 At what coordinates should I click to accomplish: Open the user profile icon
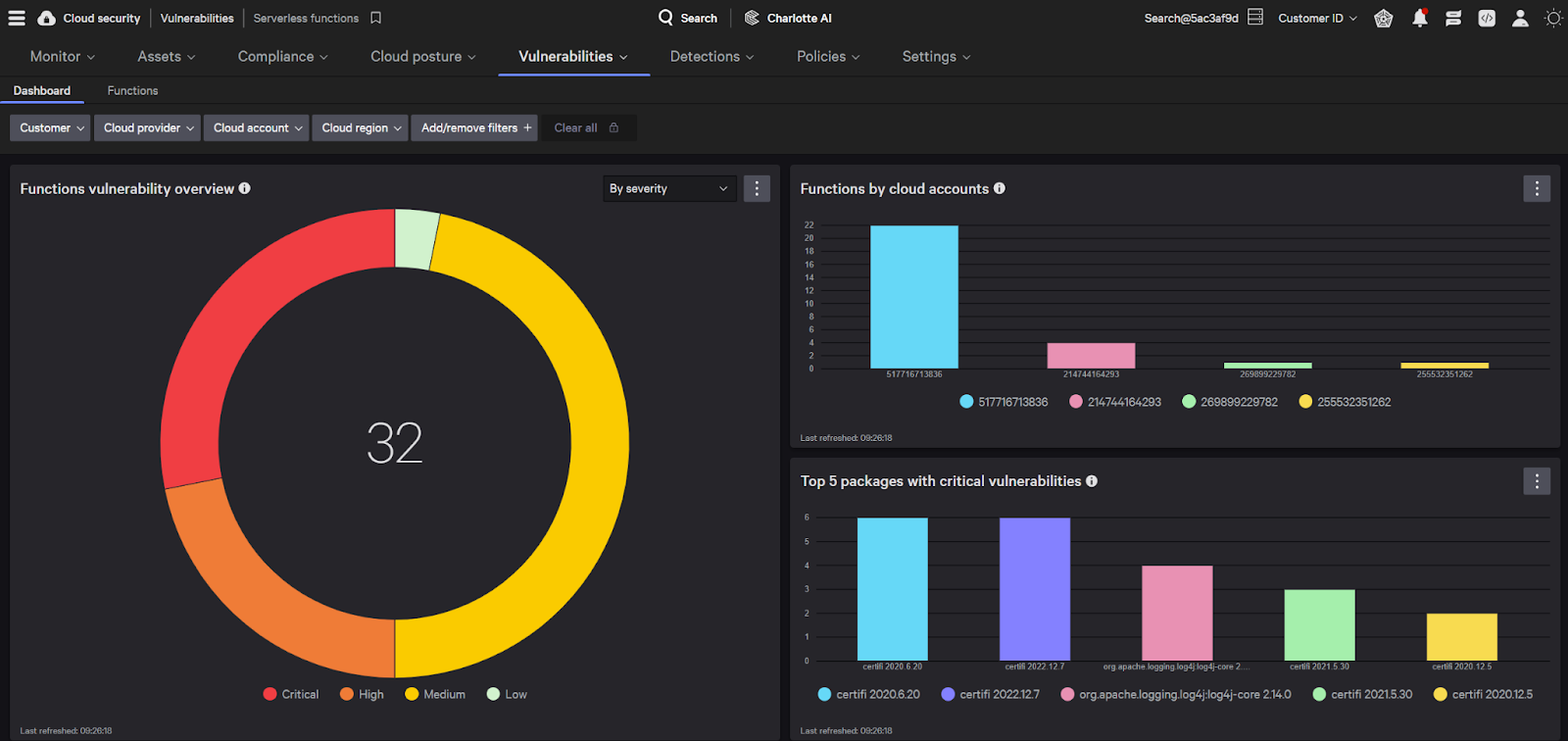point(1520,18)
